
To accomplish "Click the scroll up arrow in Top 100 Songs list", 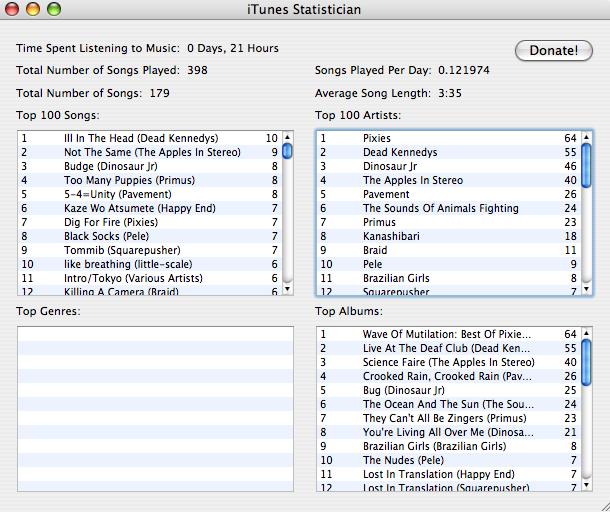I will tap(287, 137).
